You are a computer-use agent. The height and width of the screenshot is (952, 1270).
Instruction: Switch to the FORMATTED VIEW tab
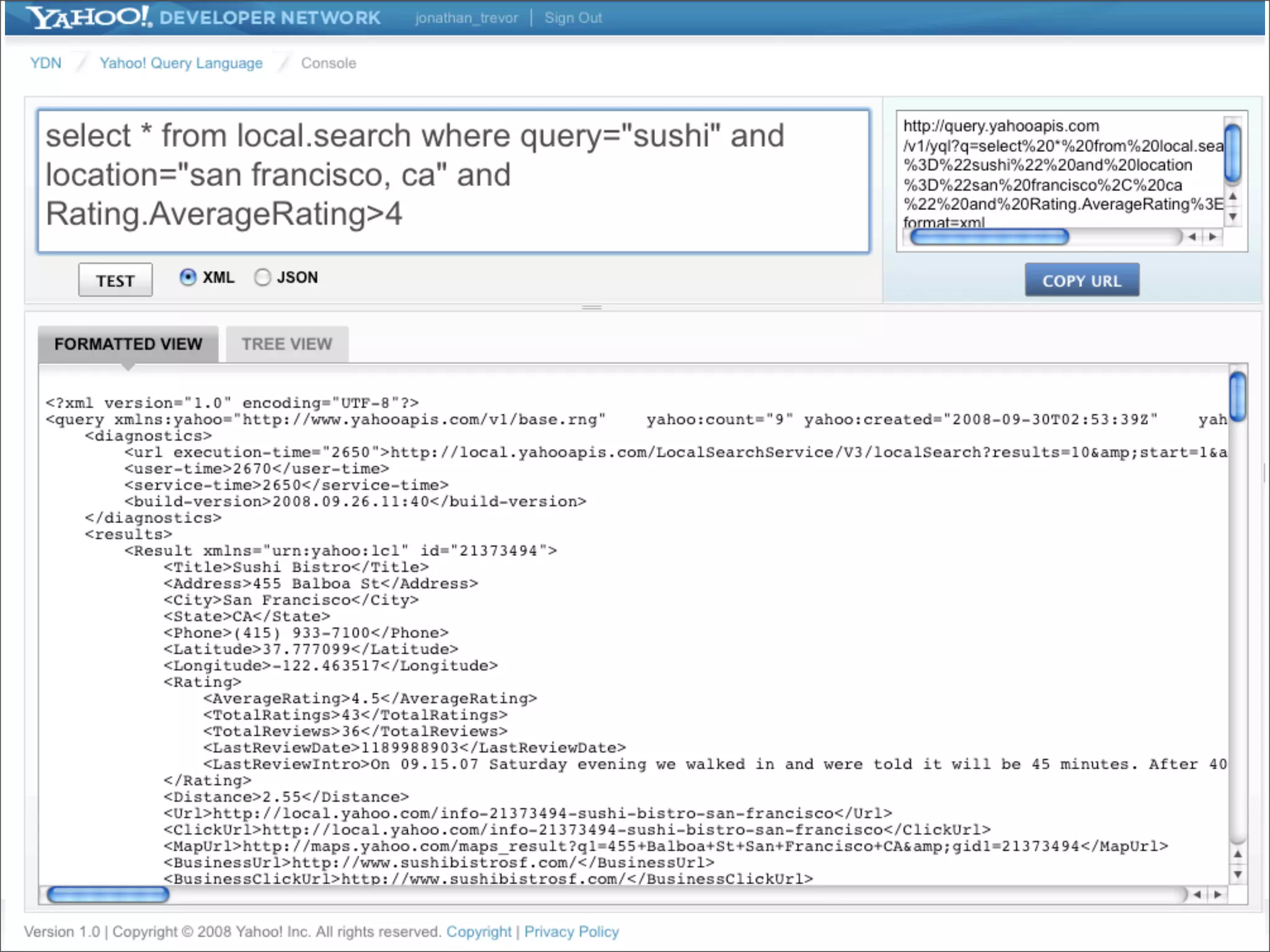pyautogui.click(x=128, y=344)
